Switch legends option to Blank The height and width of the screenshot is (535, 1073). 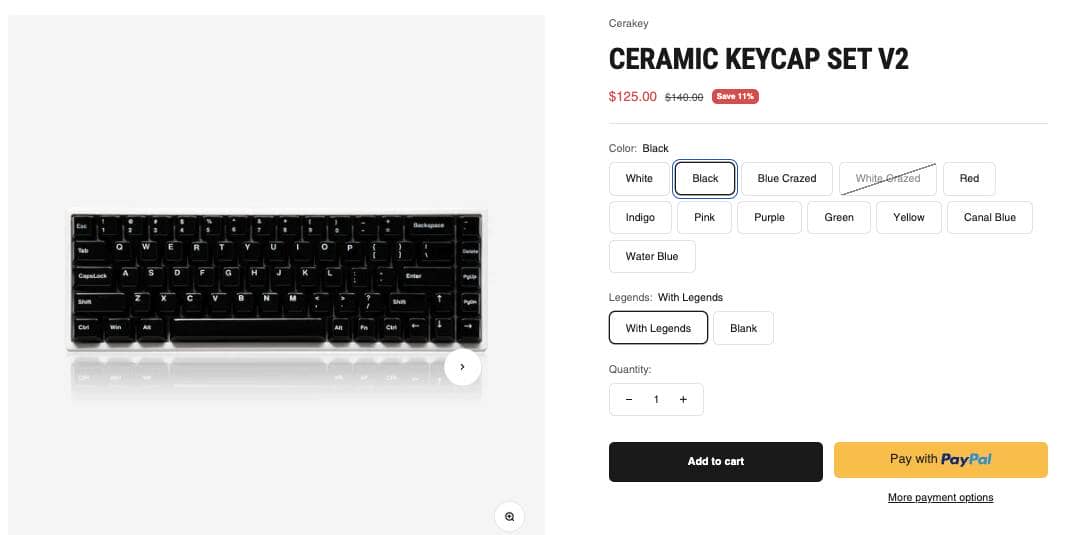(743, 329)
